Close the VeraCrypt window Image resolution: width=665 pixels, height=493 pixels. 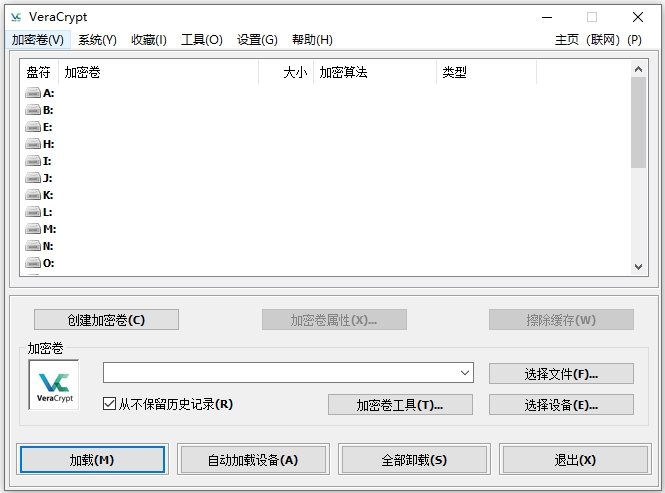[637, 17]
